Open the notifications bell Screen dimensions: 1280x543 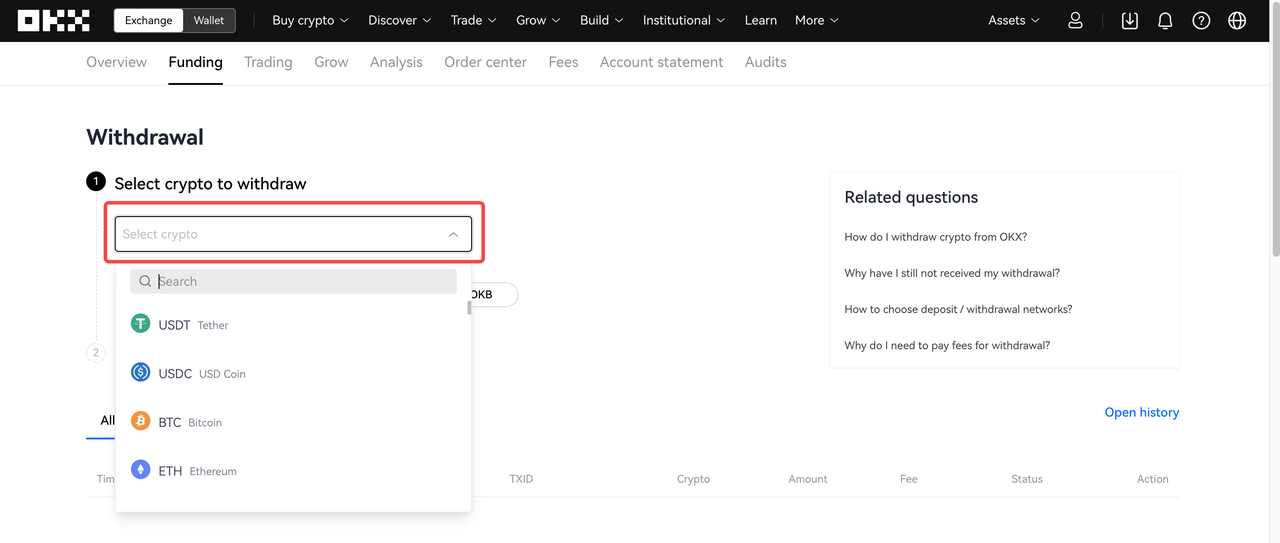1165,20
